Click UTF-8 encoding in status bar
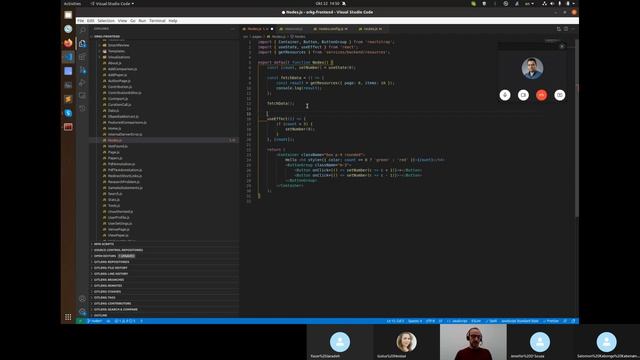 point(430,321)
